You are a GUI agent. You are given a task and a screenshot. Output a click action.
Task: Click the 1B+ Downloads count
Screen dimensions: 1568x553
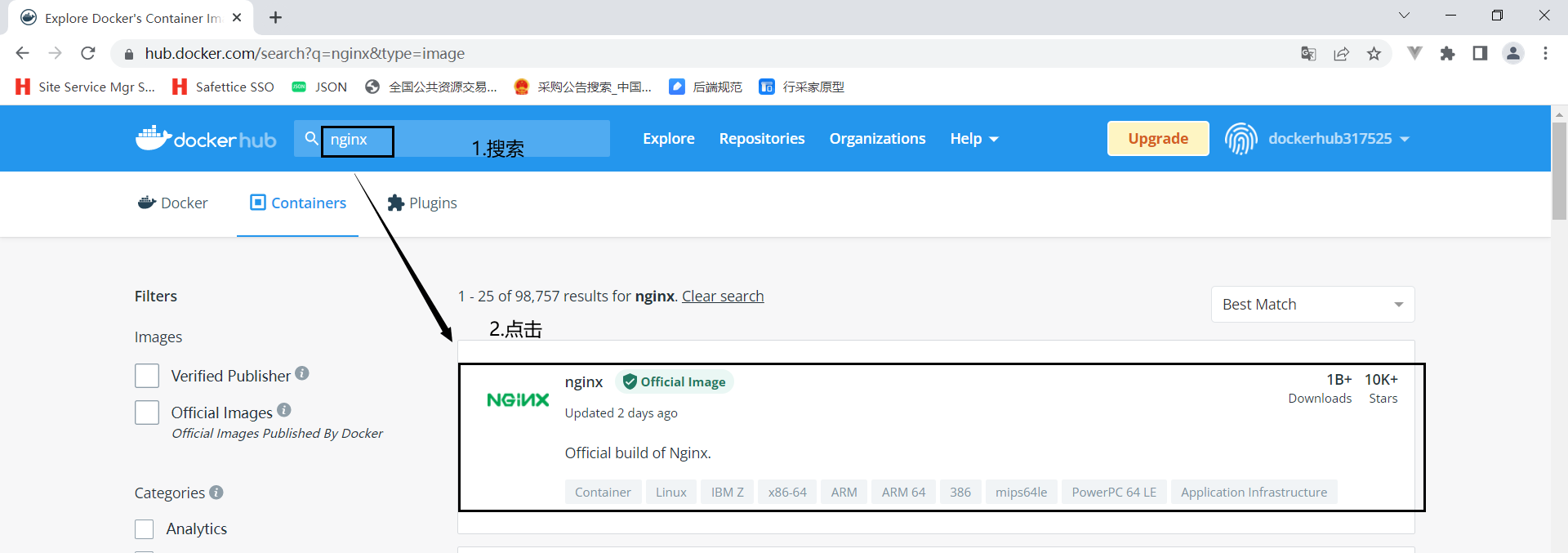[1320, 388]
